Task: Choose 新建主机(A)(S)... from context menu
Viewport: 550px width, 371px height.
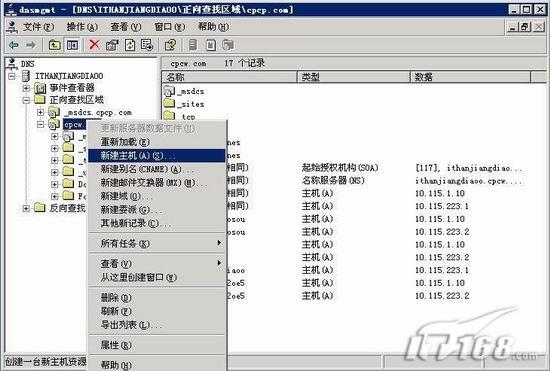Action: point(156,156)
